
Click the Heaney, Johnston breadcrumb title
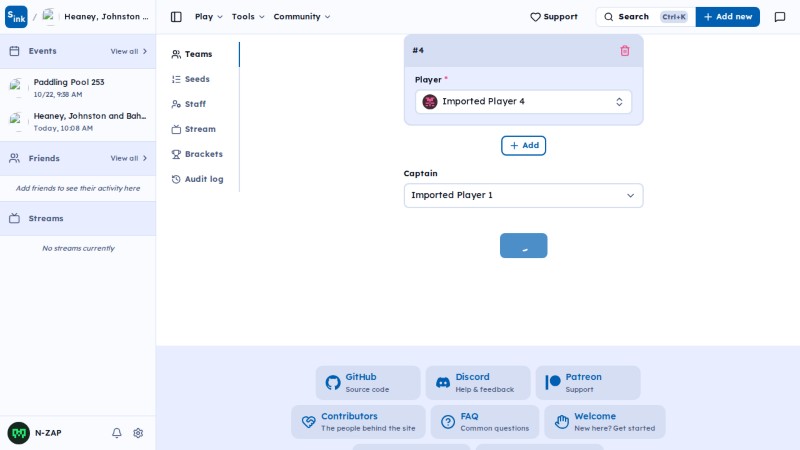pyautogui.click(x=107, y=17)
